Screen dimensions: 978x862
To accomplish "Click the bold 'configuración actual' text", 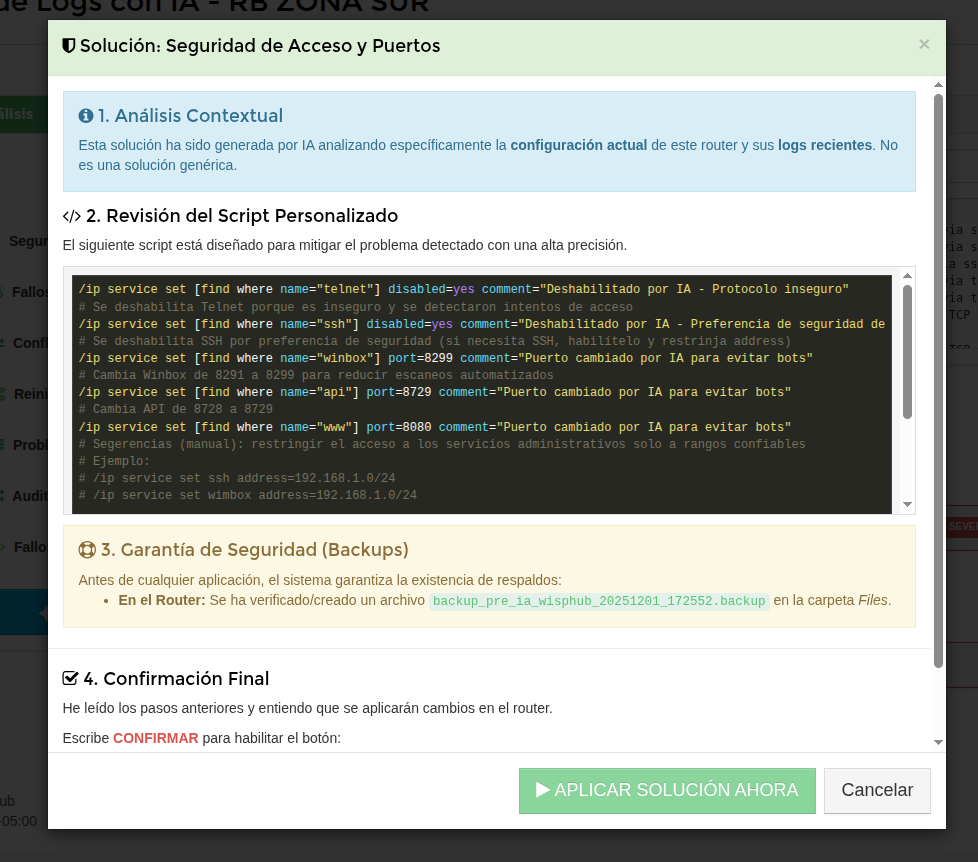I will [578, 145].
